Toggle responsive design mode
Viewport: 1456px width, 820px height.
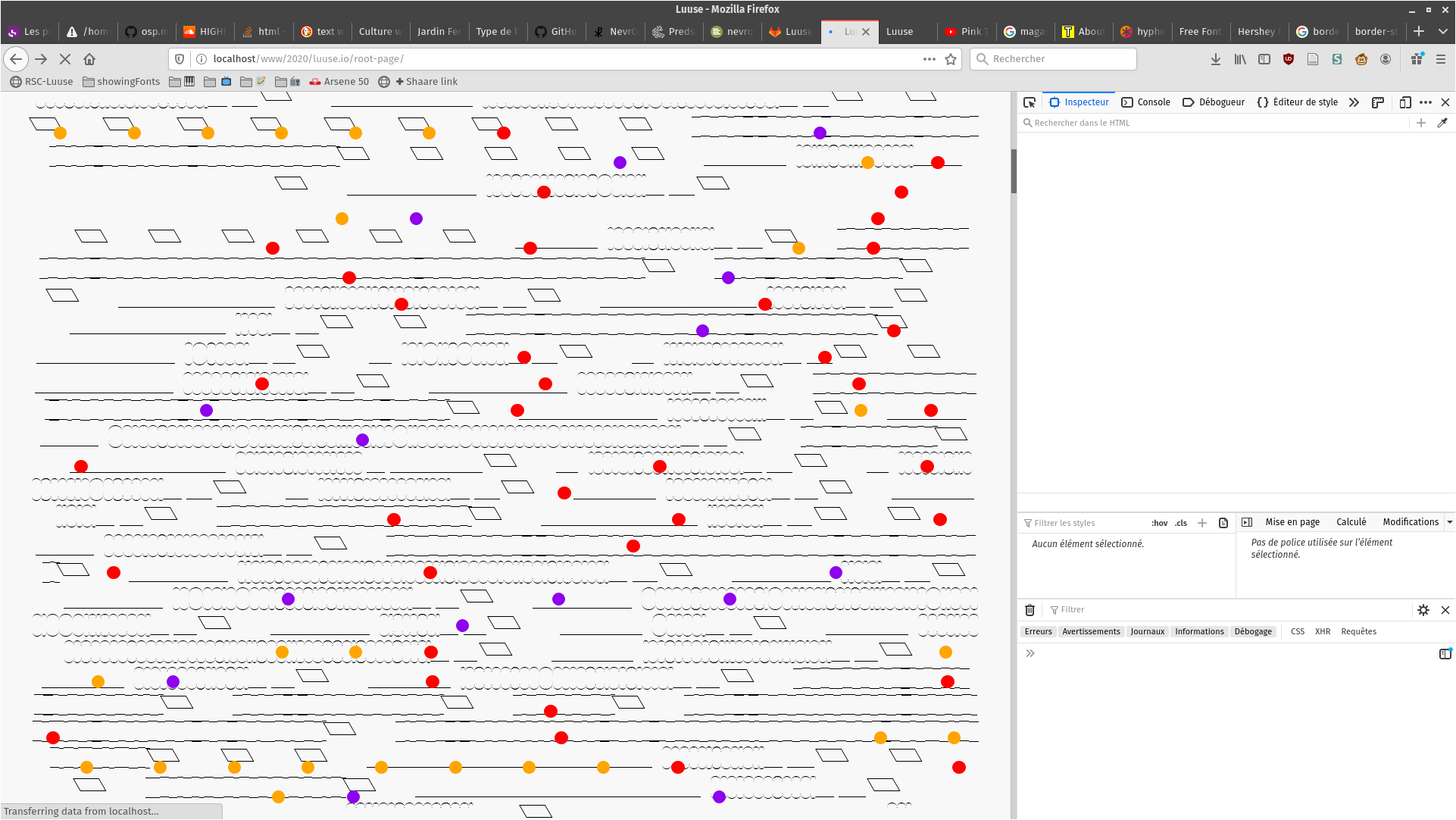coord(1405,102)
